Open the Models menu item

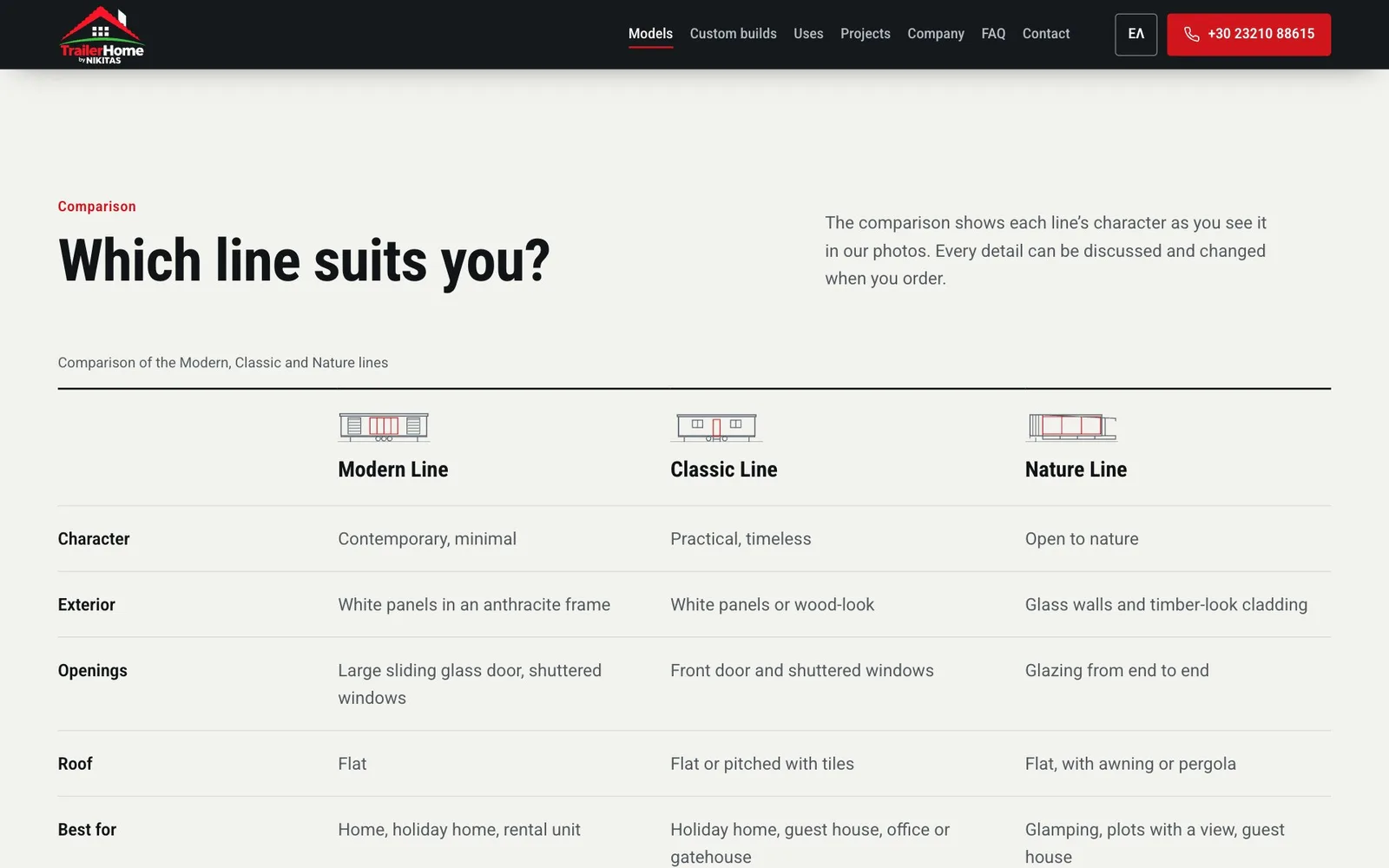[650, 34]
